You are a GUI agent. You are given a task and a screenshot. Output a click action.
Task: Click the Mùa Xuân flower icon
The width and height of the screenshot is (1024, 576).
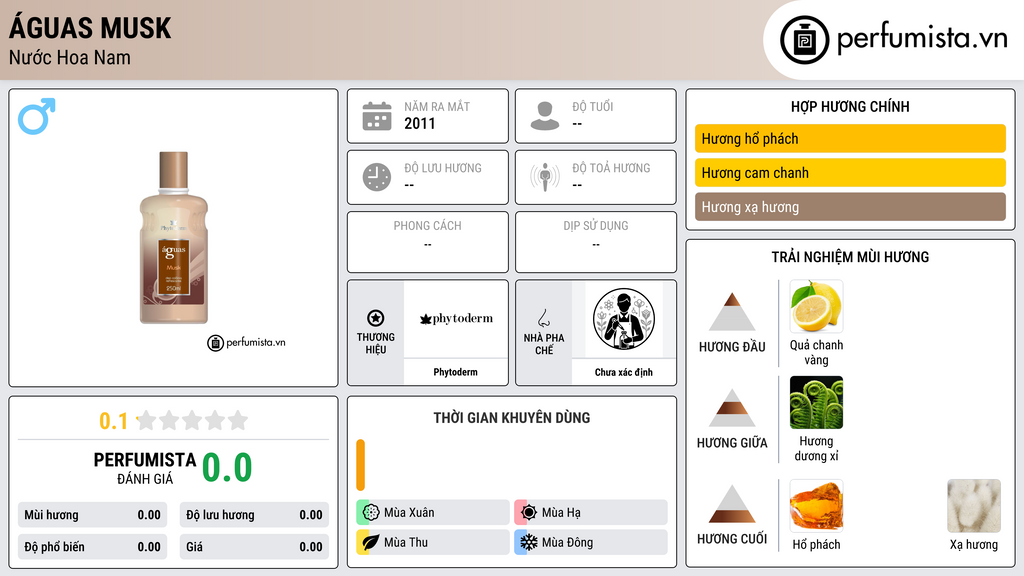click(x=371, y=513)
